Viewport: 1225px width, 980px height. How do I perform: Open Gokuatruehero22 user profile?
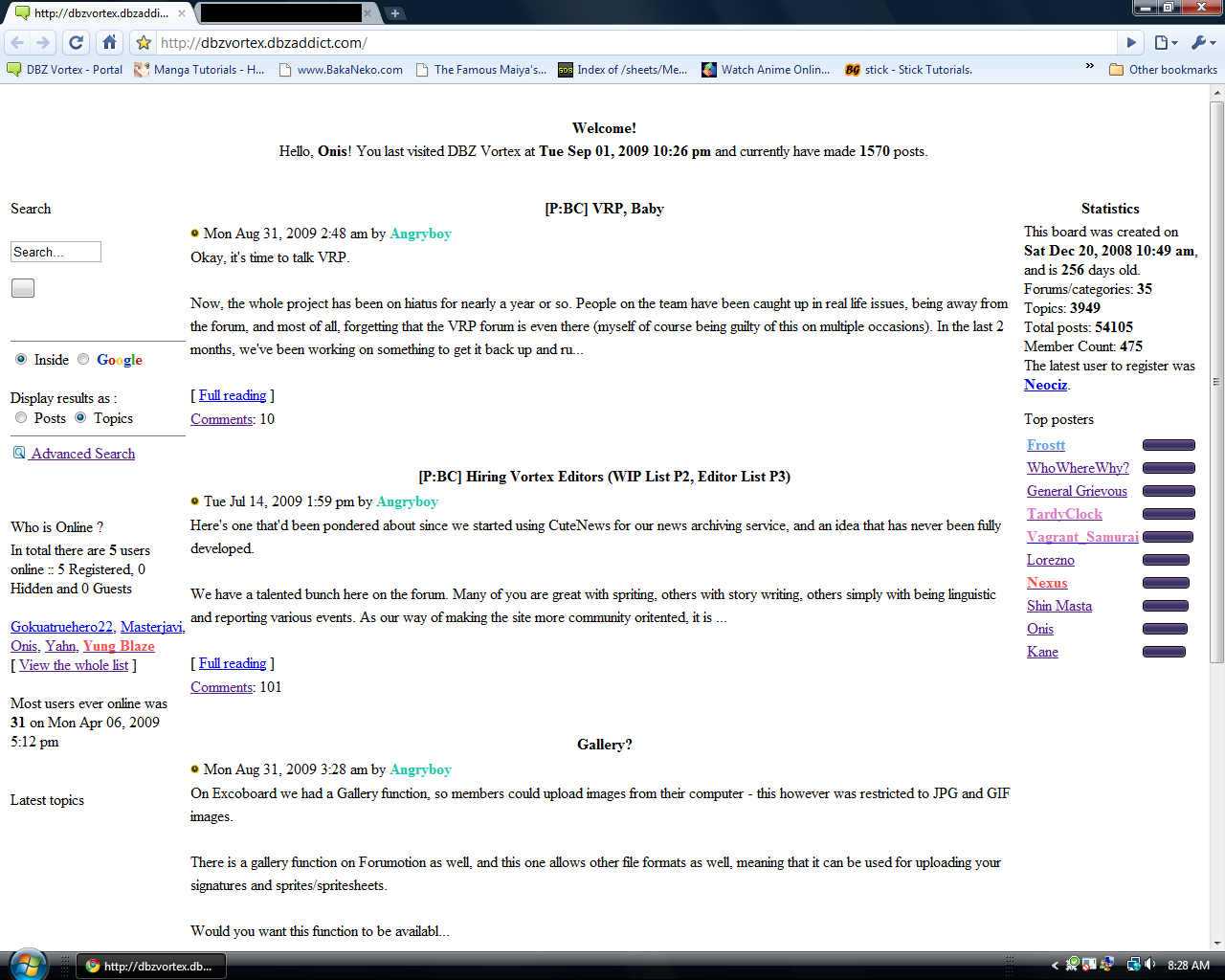point(61,627)
